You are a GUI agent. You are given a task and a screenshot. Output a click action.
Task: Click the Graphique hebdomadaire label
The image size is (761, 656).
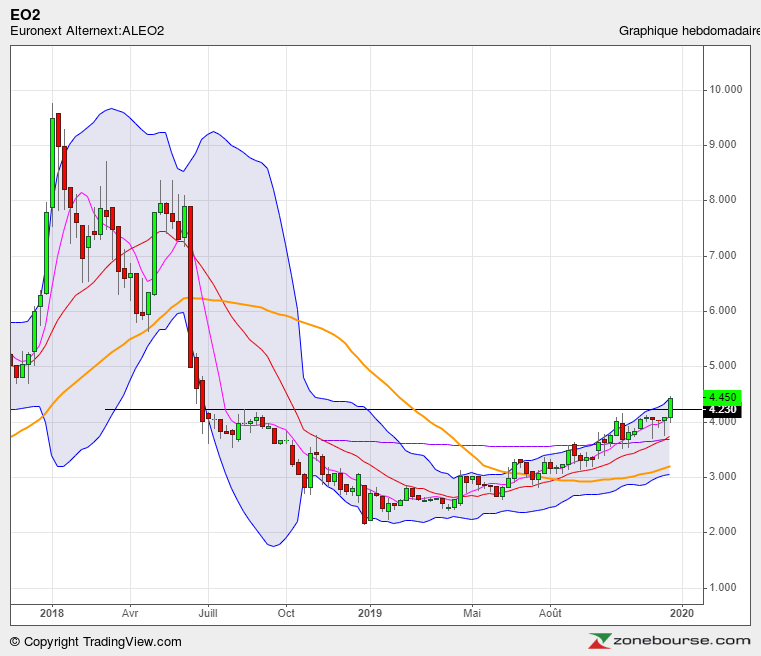tap(689, 31)
